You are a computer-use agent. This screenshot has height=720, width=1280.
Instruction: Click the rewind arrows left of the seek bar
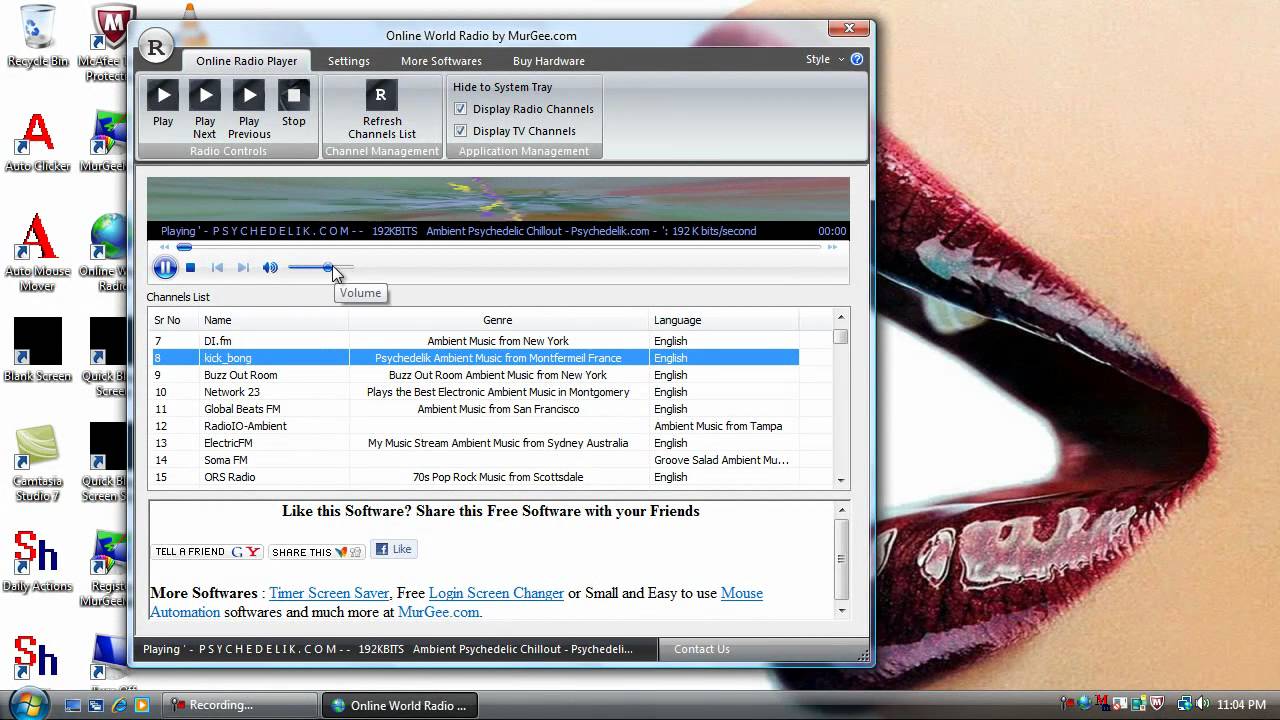(164, 247)
